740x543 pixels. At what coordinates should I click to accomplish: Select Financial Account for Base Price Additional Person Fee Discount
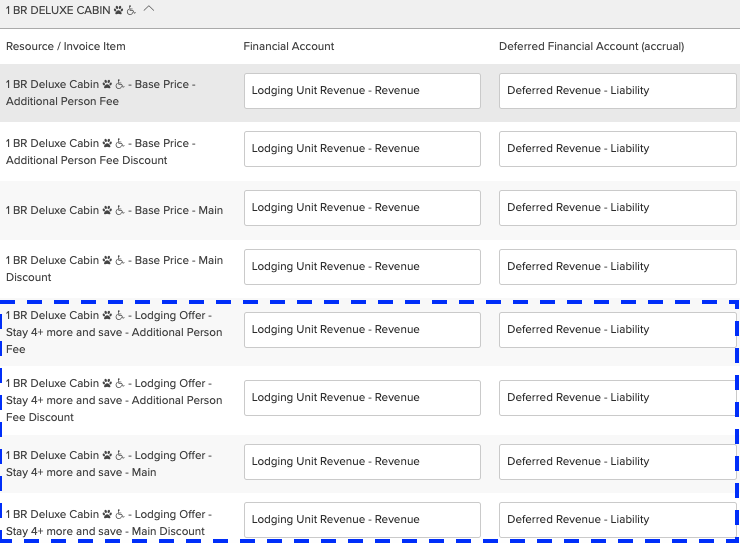click(x=362, y=149)
